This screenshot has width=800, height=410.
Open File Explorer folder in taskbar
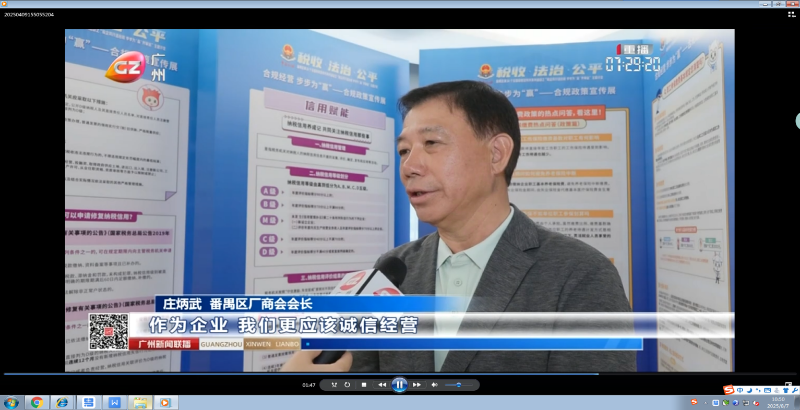(x=140, y=402)
